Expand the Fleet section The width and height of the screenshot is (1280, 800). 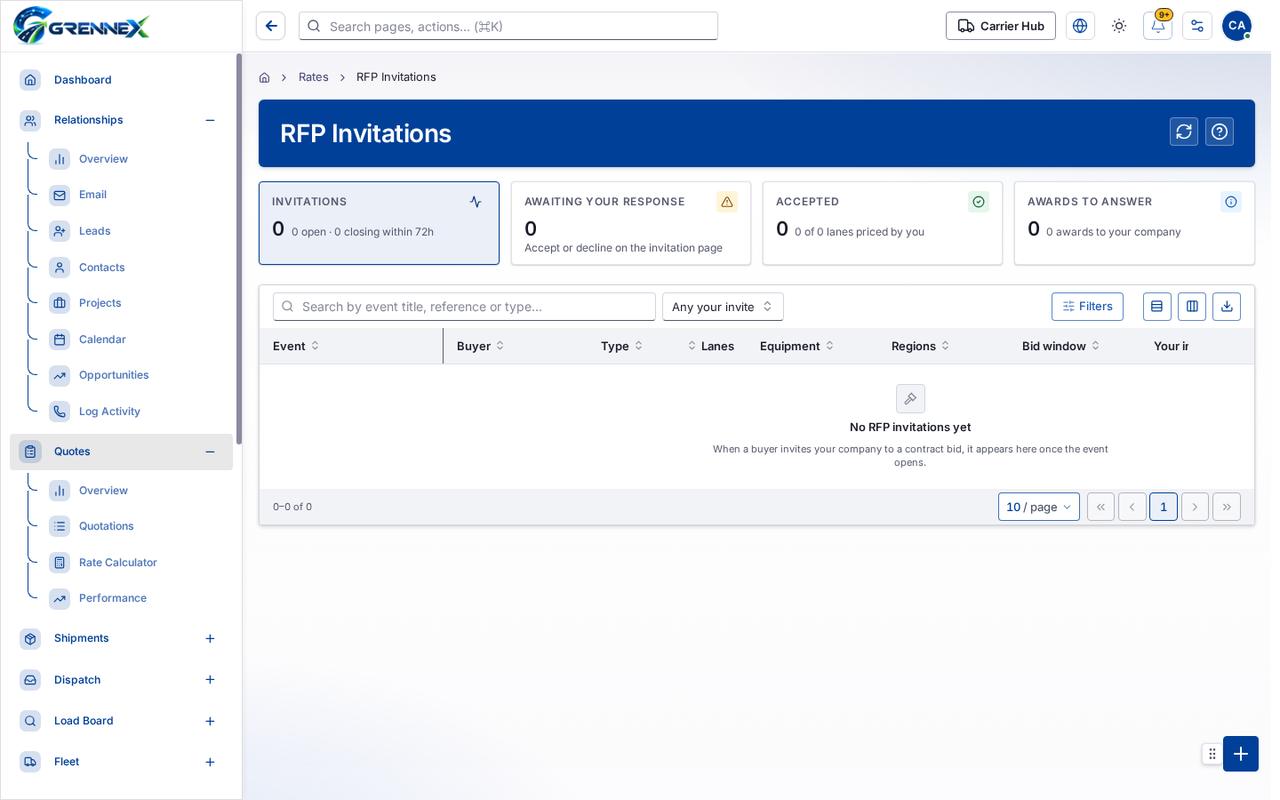pyautogui.click(x=210, y=762)
